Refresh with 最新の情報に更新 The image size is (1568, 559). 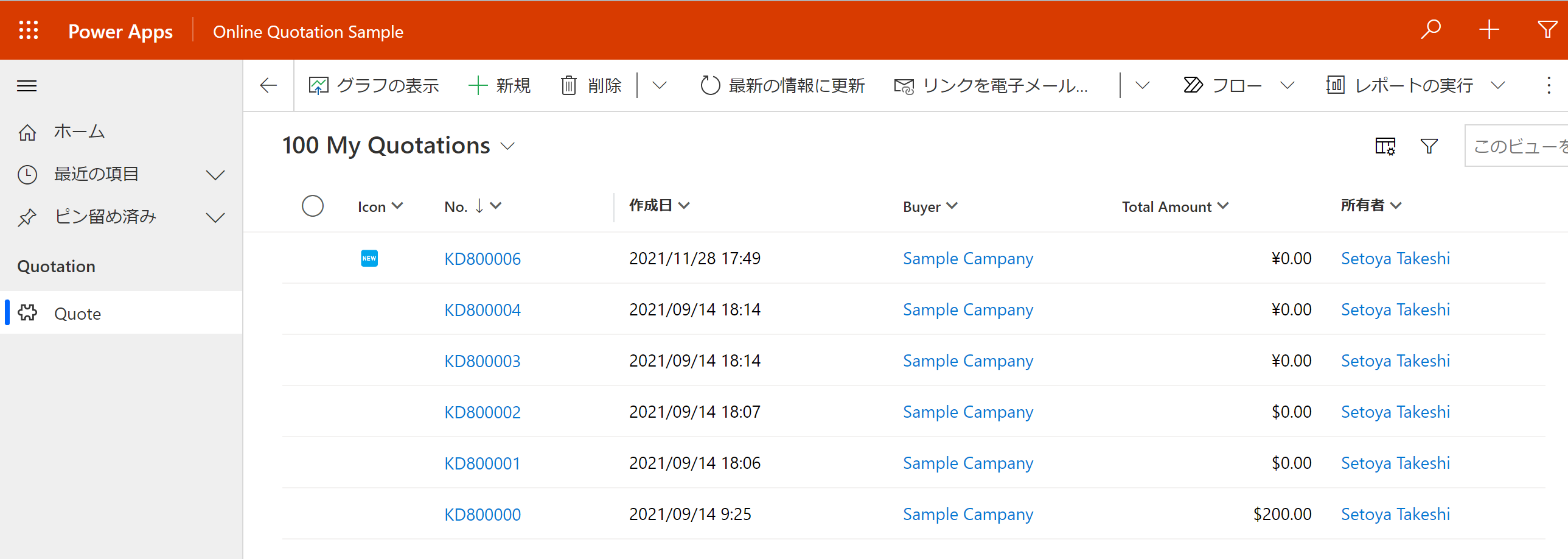click(x=782, y=86)
